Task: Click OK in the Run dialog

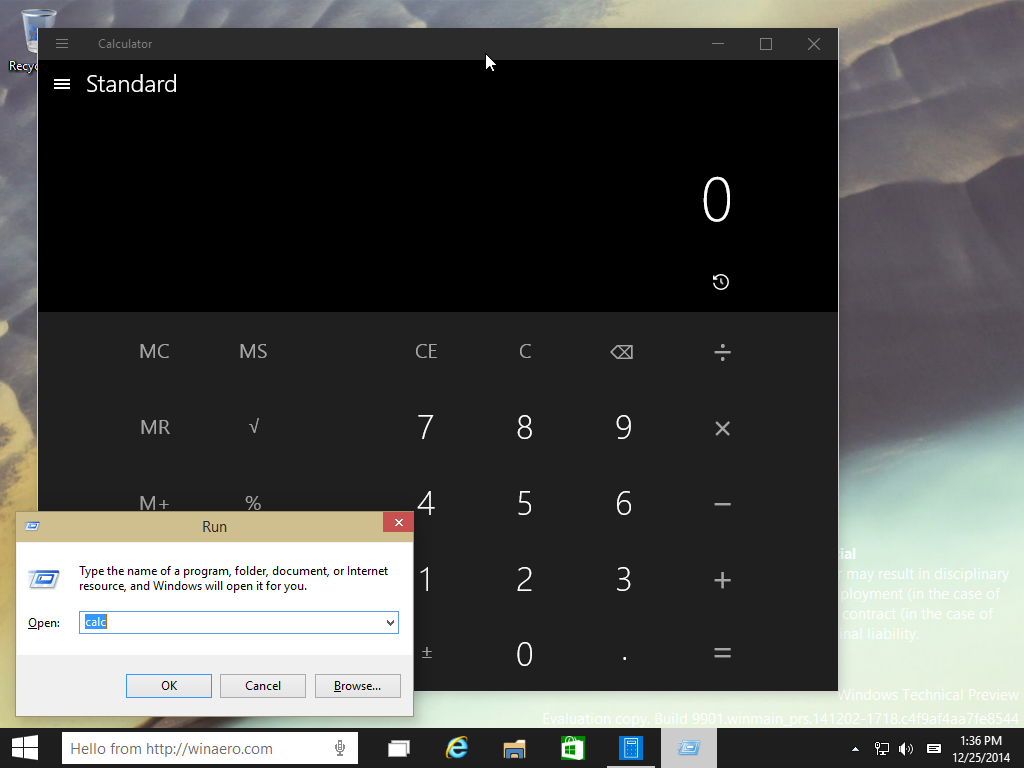Action: point(169,686)
